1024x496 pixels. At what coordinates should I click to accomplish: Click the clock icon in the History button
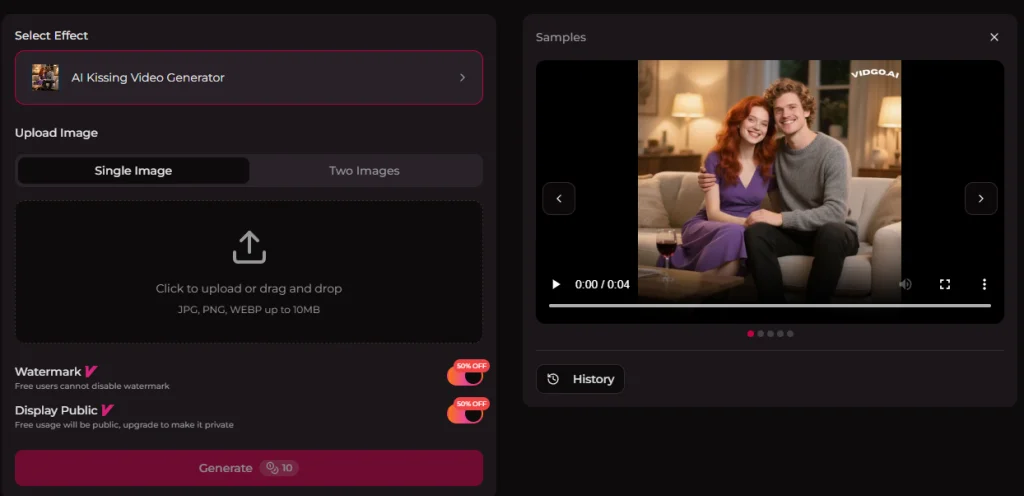click(x=553, y=379)
